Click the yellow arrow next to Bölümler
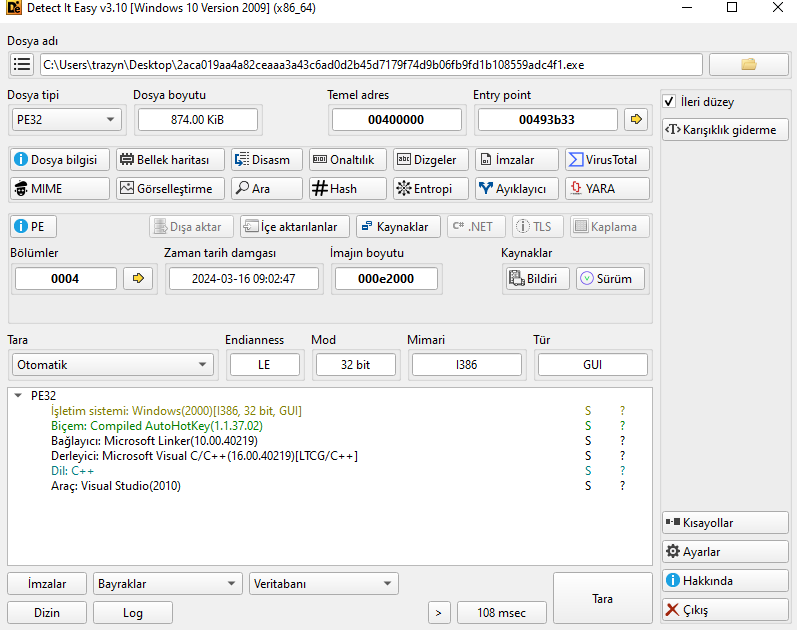This screenshot has height=630, width=797. [x=138, y=279]
